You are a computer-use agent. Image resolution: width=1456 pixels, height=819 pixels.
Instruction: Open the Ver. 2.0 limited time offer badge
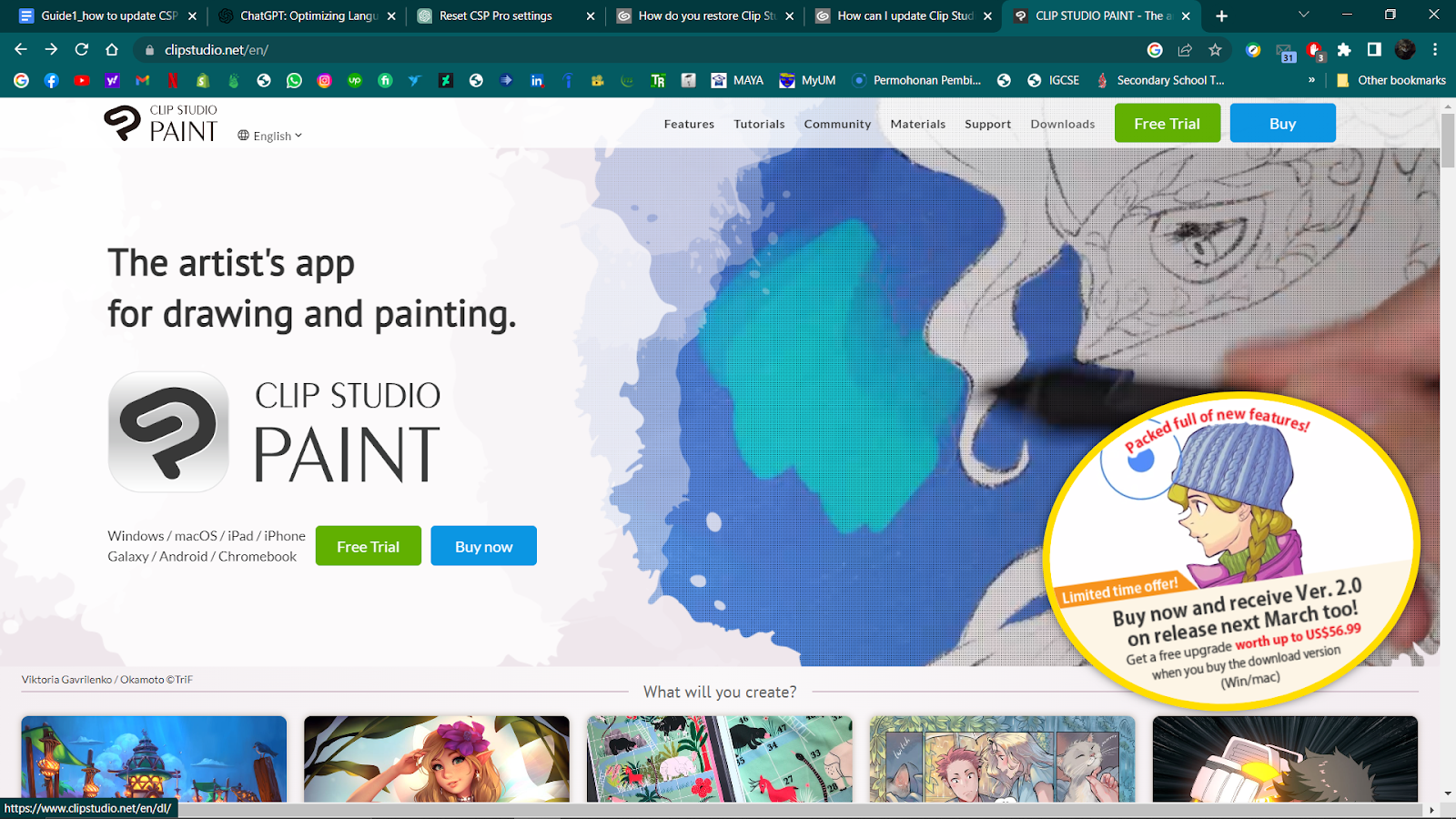pyautogui.click(x=1231, y=552)
